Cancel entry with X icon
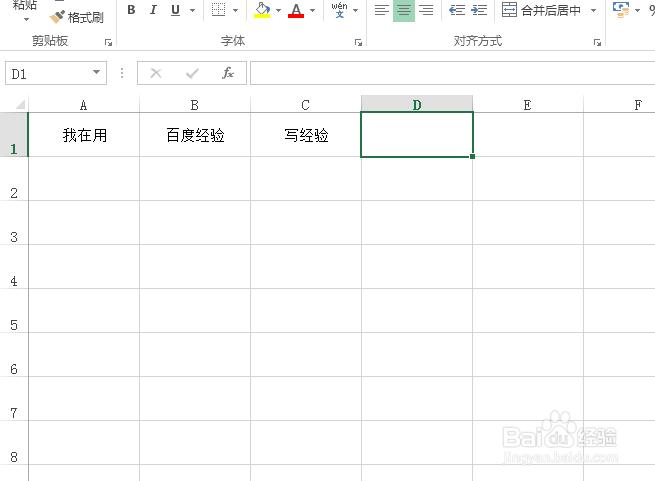The height and width of the screenshot is (481, 655). point(156,73)
